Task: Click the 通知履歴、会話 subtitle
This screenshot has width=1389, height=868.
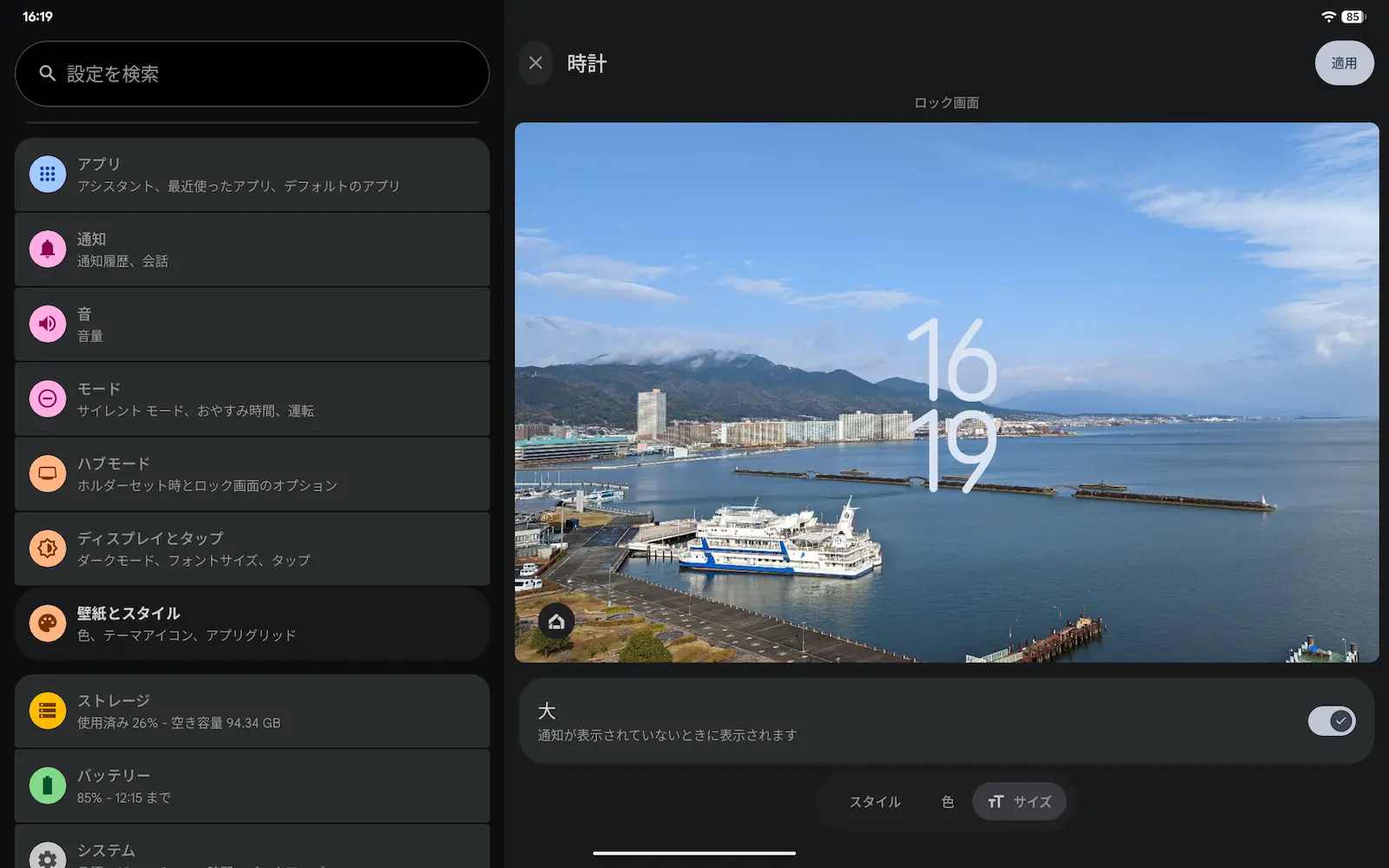Action: pos(122,261)
